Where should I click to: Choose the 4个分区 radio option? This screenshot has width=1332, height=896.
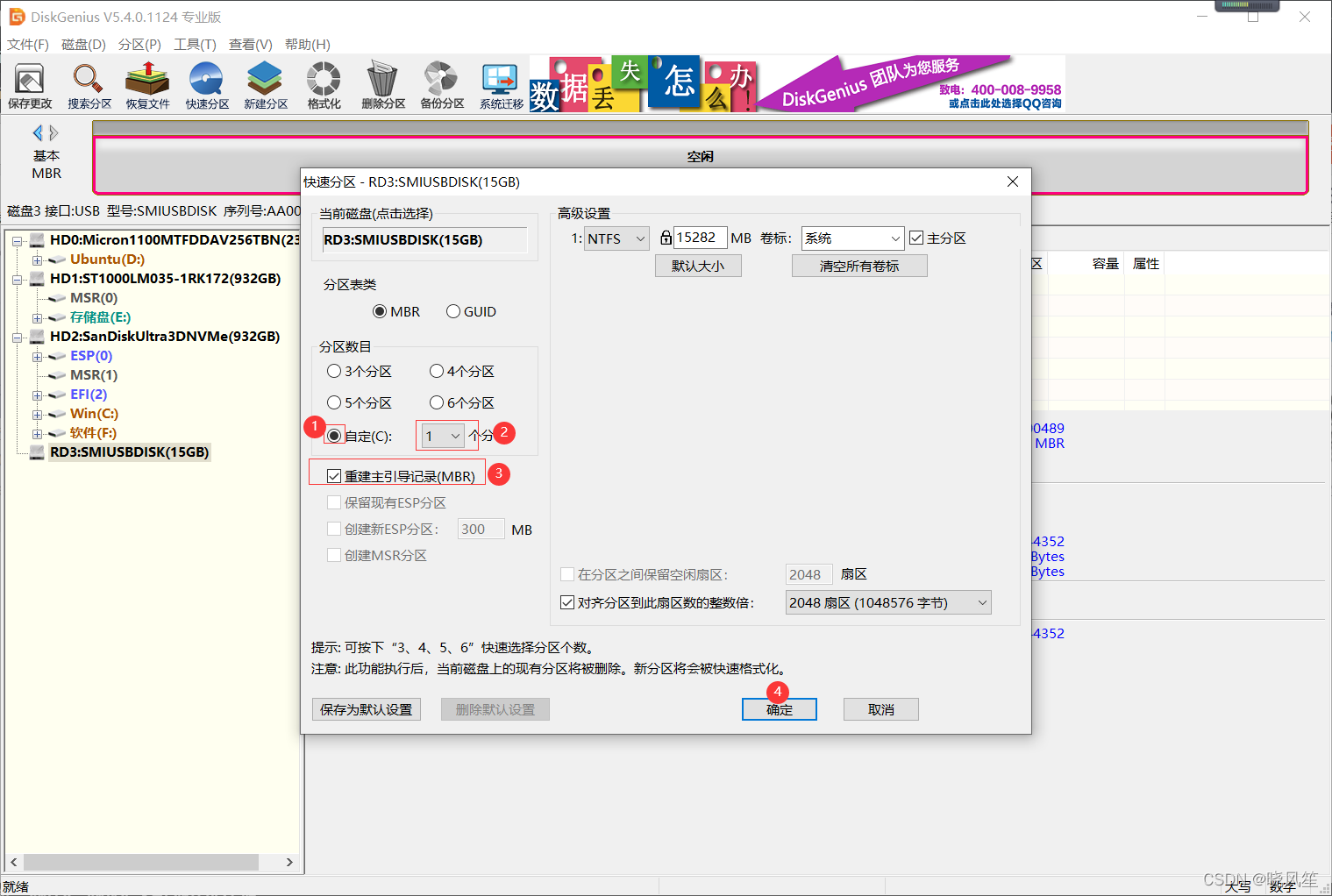coord(437,372)
